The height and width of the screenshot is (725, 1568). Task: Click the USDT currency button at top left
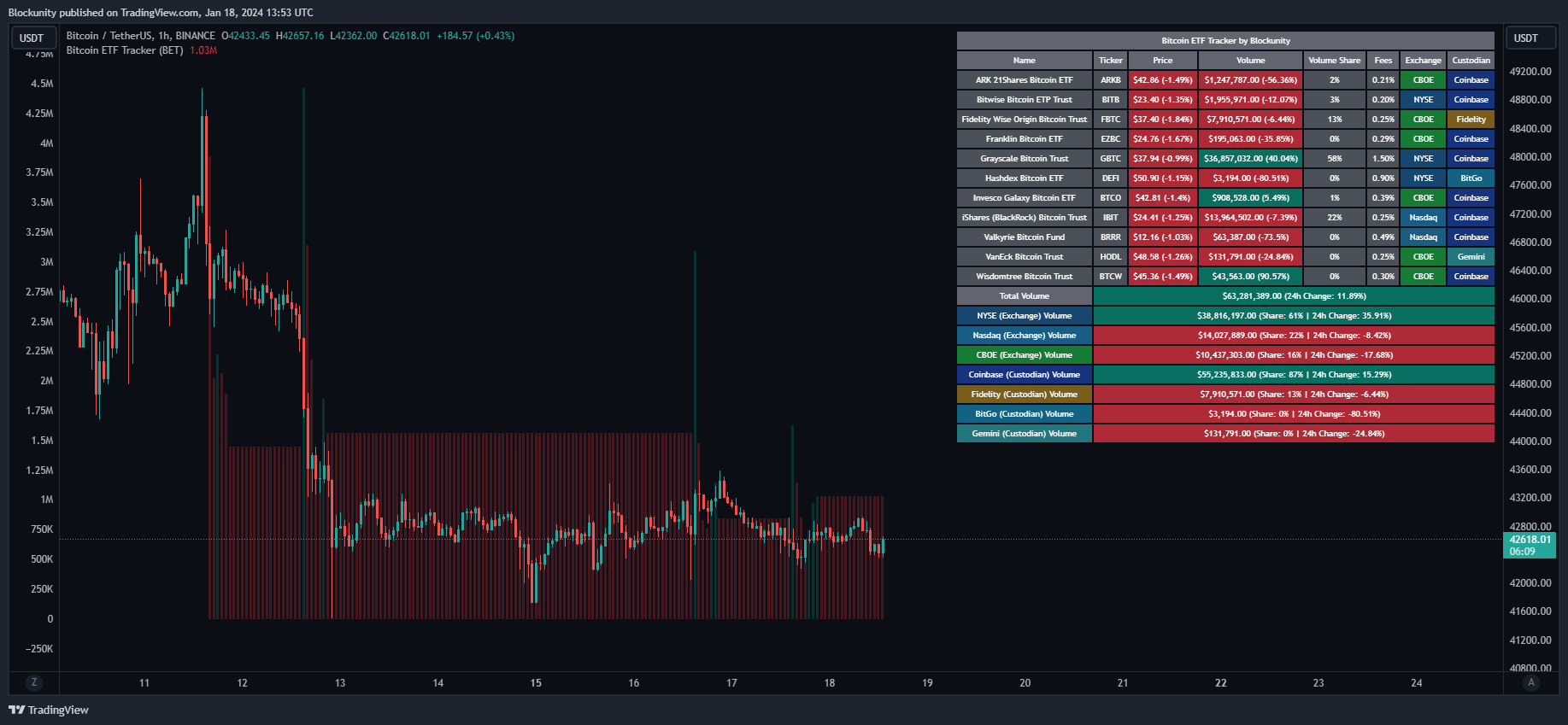pyautogui.click(x=33, y=38)
